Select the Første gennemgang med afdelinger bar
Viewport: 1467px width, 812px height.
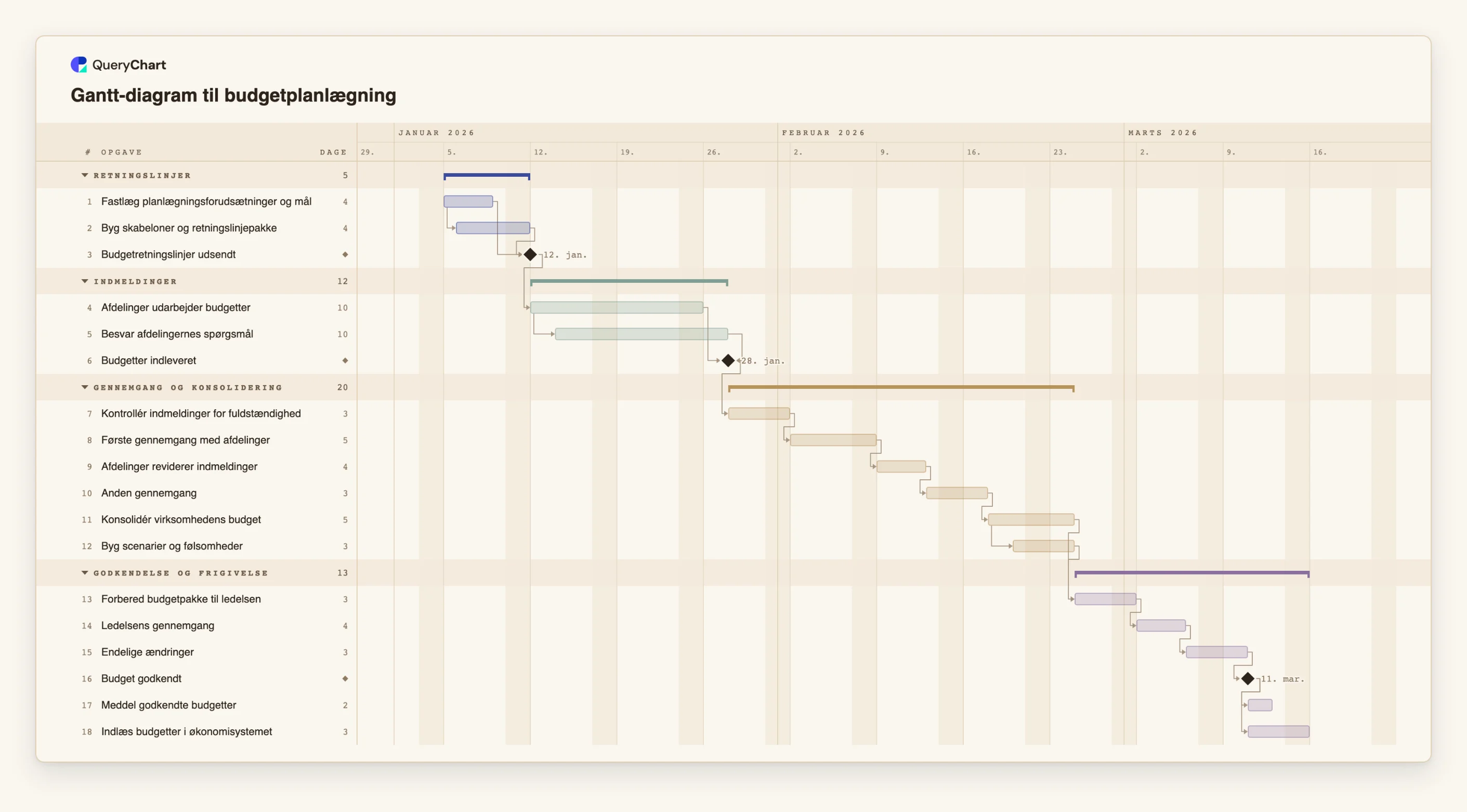coord(833,440)
